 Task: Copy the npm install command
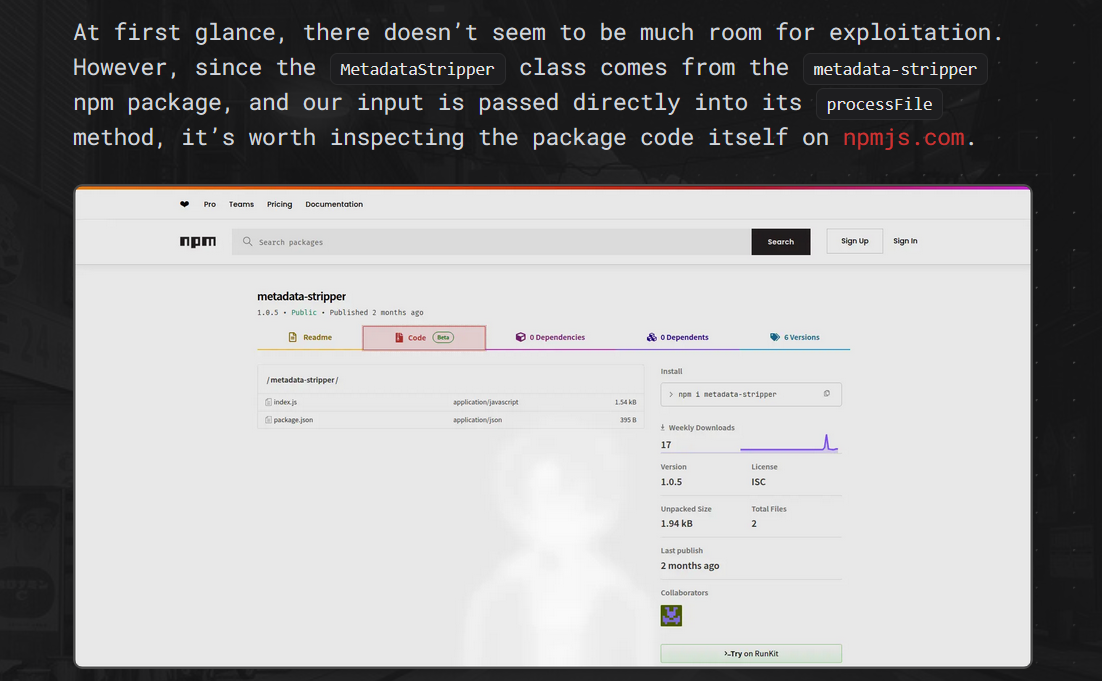(826, 394)
